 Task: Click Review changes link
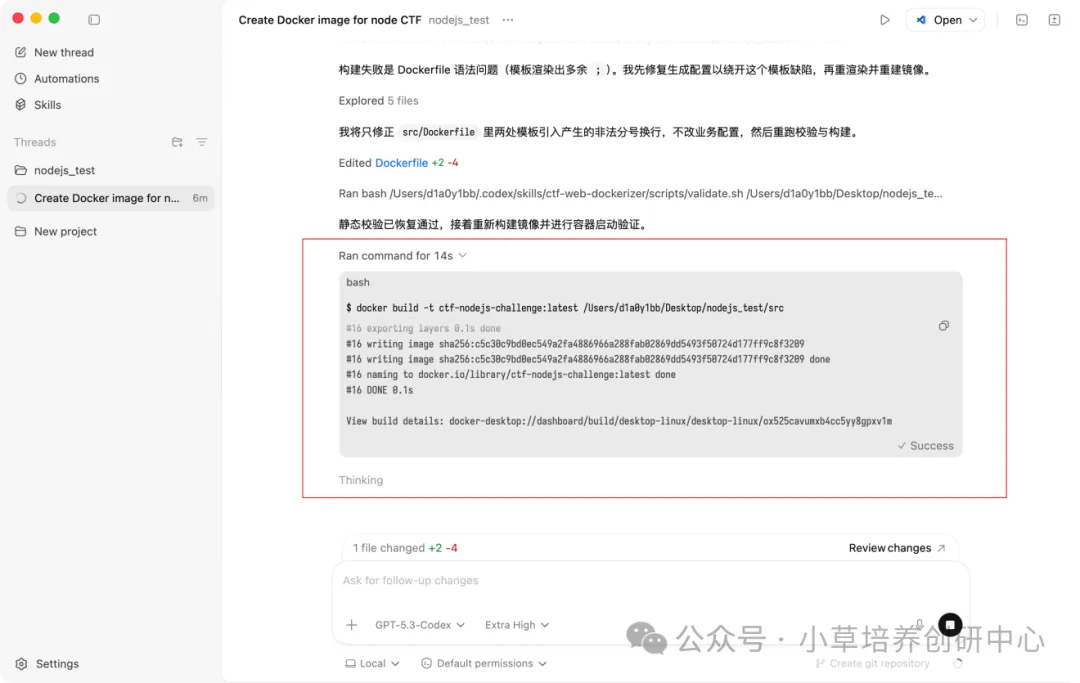897,548
